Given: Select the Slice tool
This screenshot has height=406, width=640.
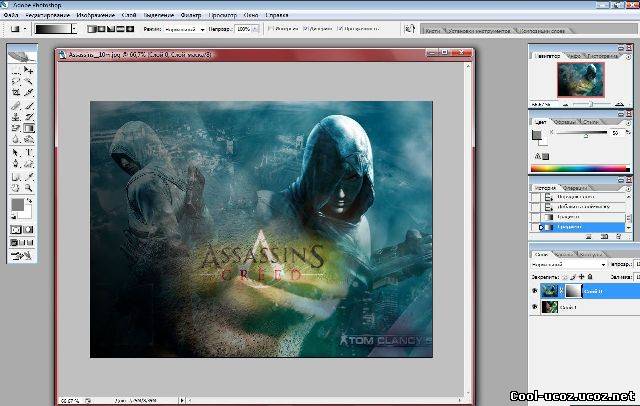Looking at the screenshot, I should [x=28, y=93].
